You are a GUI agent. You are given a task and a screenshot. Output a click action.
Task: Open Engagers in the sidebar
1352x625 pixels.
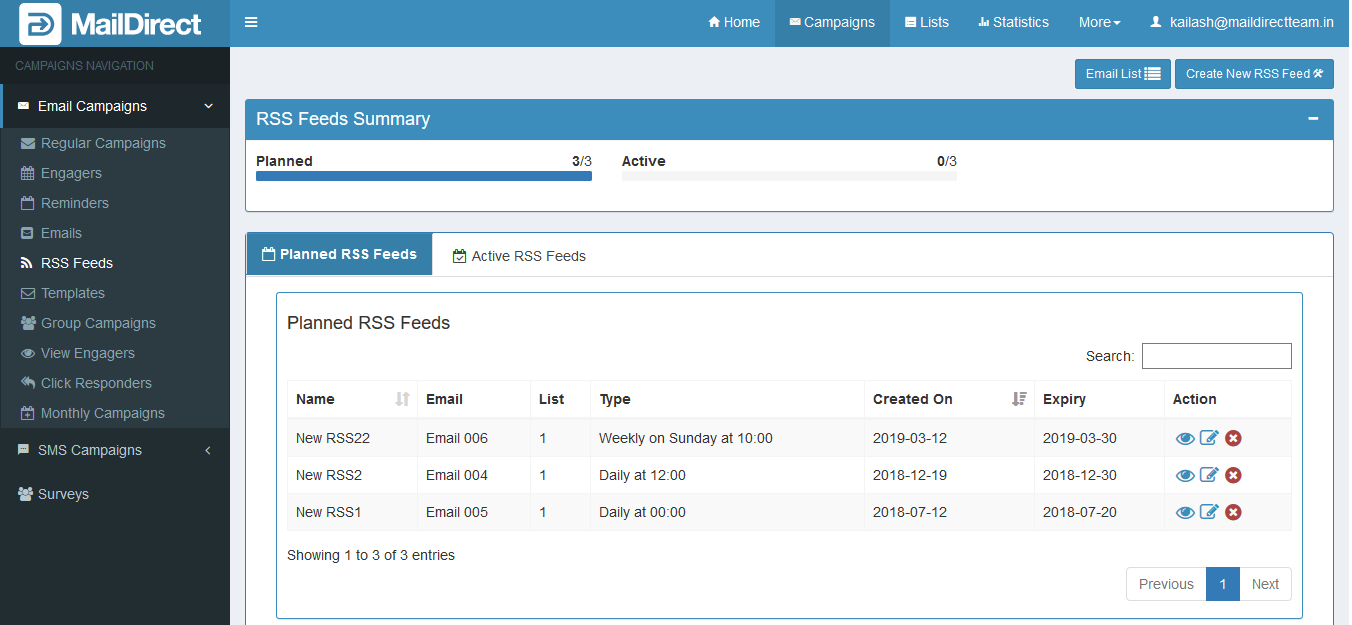tap(71, 173)
